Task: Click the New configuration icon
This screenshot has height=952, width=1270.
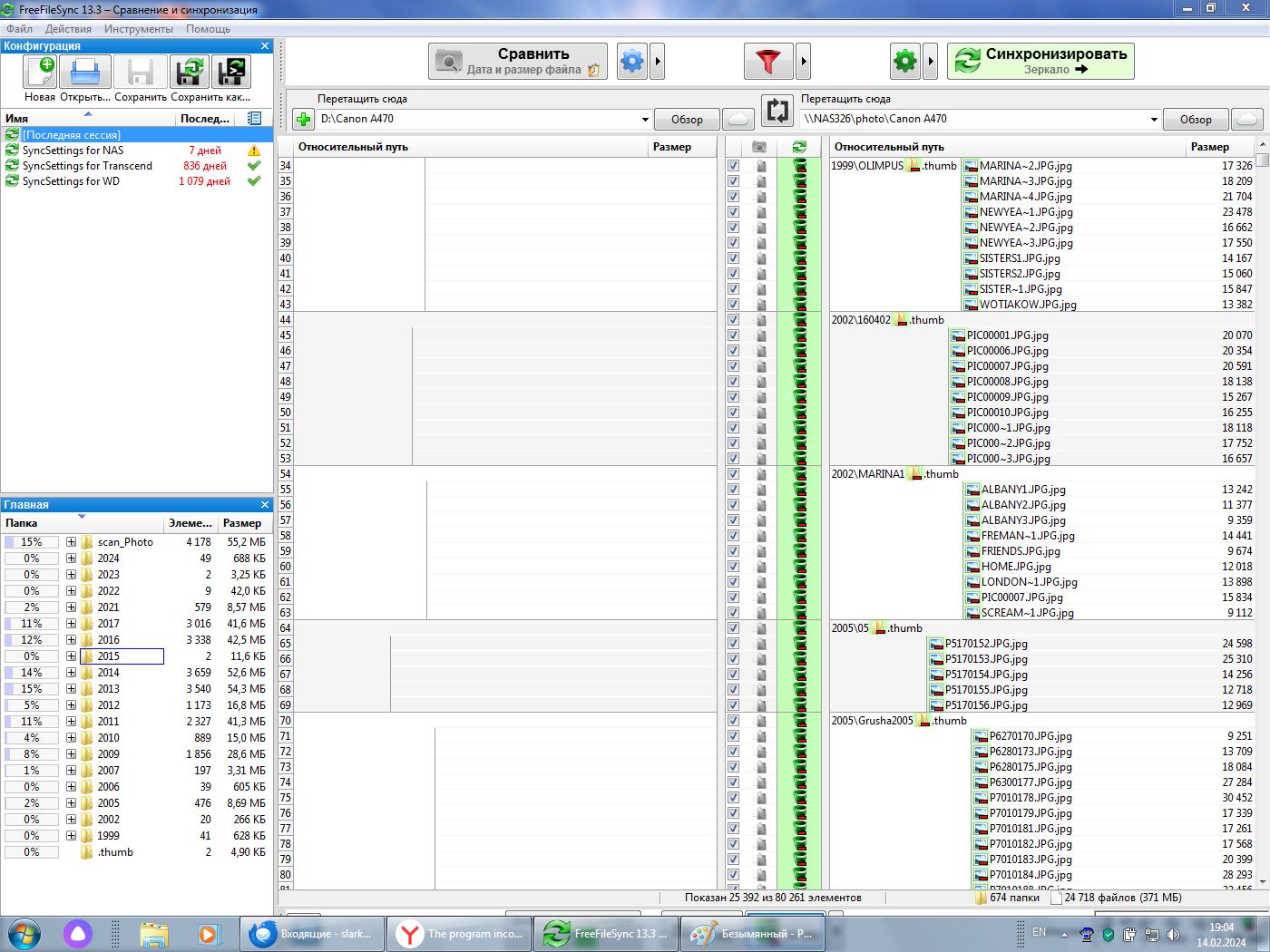Action: [40, 72]
